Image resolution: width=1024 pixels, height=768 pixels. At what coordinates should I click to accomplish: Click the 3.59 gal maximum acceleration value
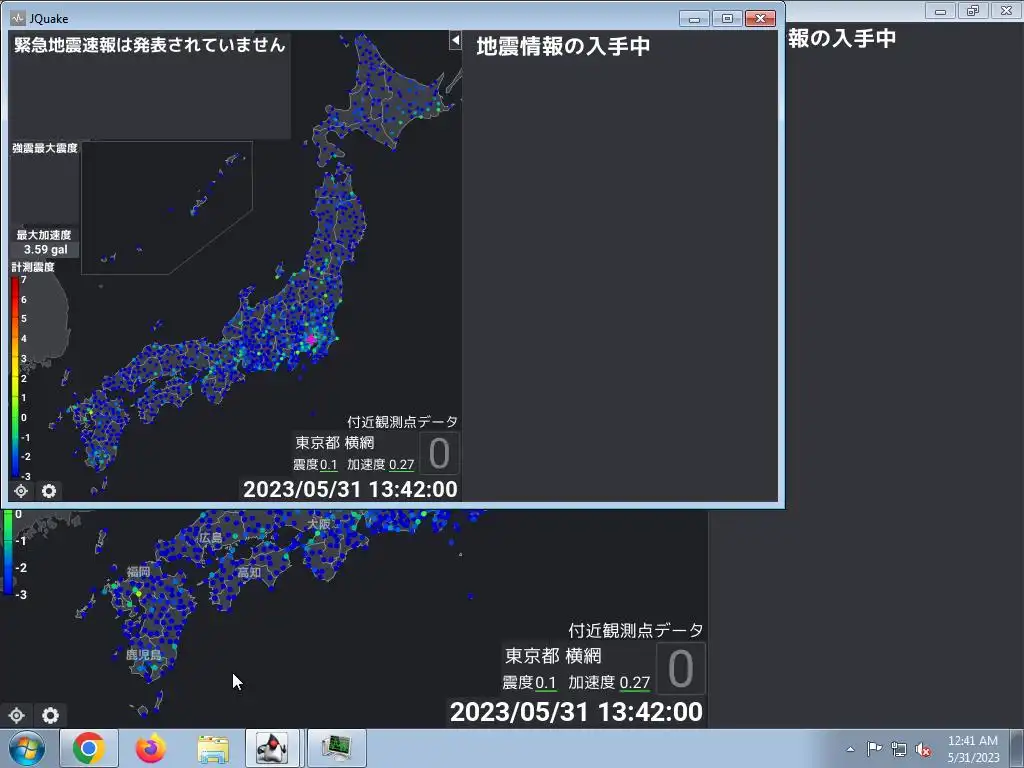(46, 249)
